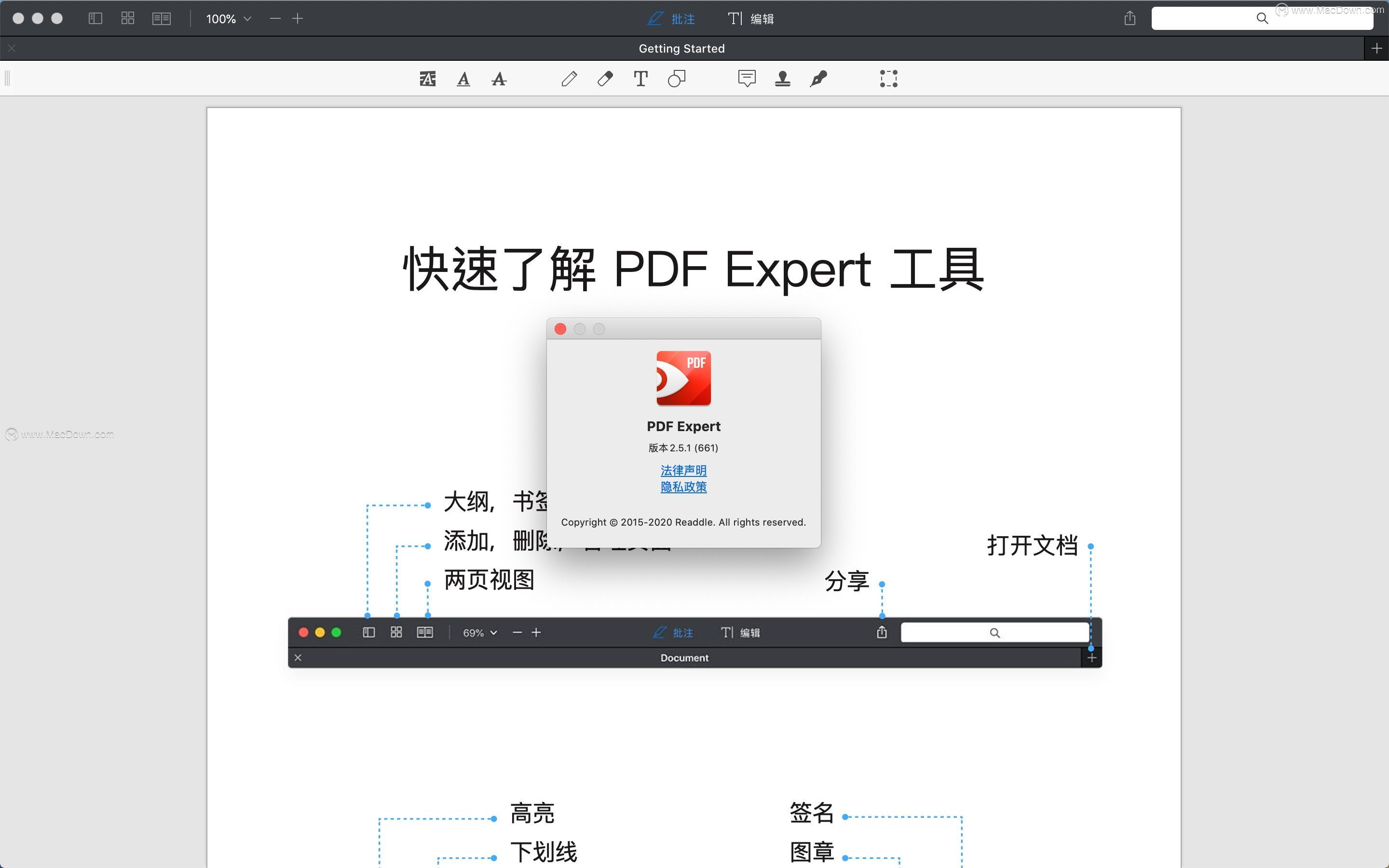Click the 下划线 label in the document
The height and width of the screenshot is (868, 1389).
pyautogui.click(x=544, y=852)
